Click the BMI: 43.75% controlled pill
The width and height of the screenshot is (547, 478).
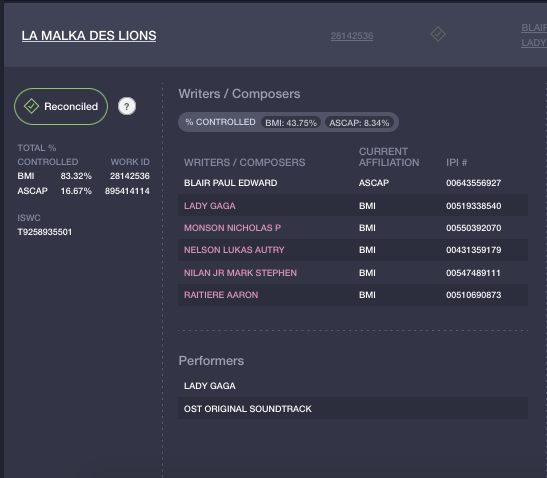click(291, 122)
